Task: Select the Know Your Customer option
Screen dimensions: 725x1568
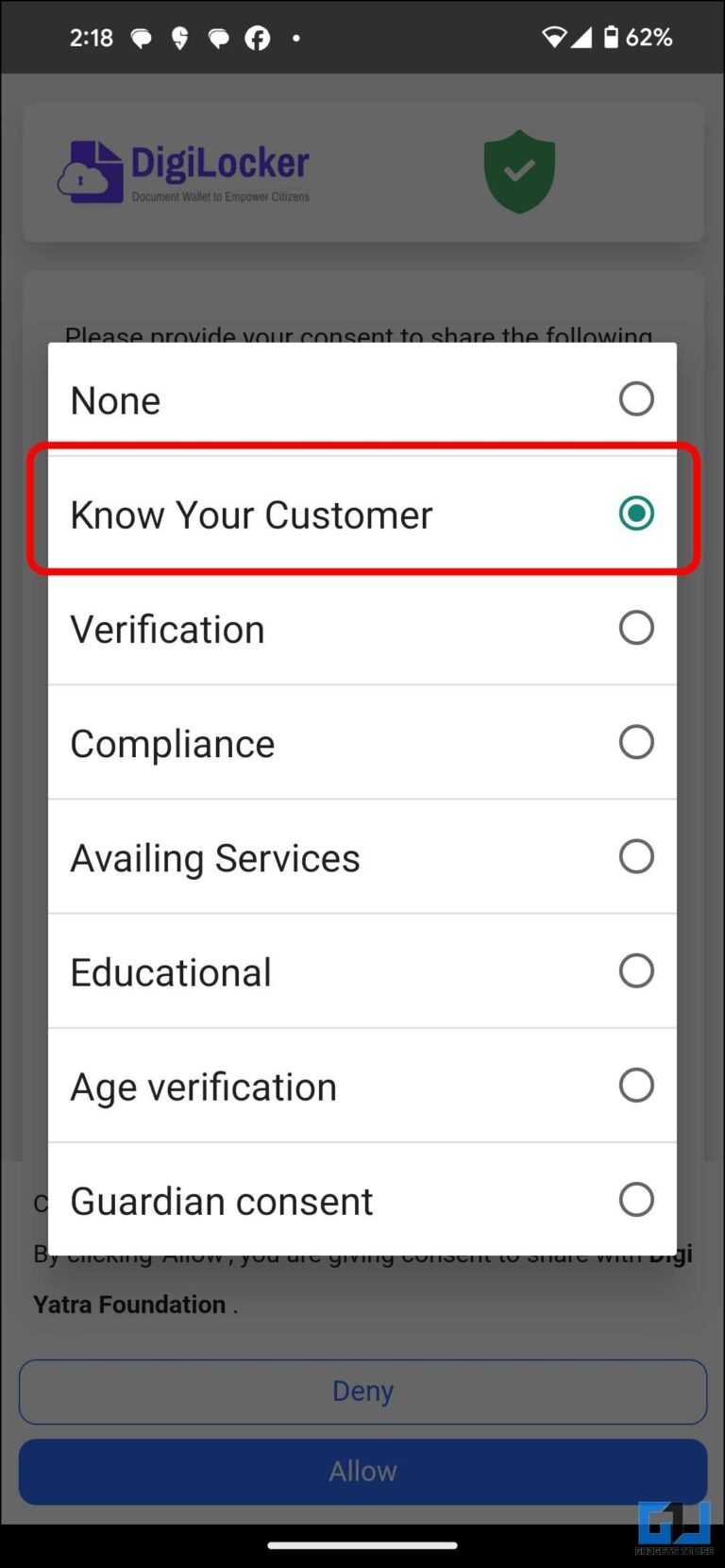Action: pyautogui.click(x=362, y=513)
